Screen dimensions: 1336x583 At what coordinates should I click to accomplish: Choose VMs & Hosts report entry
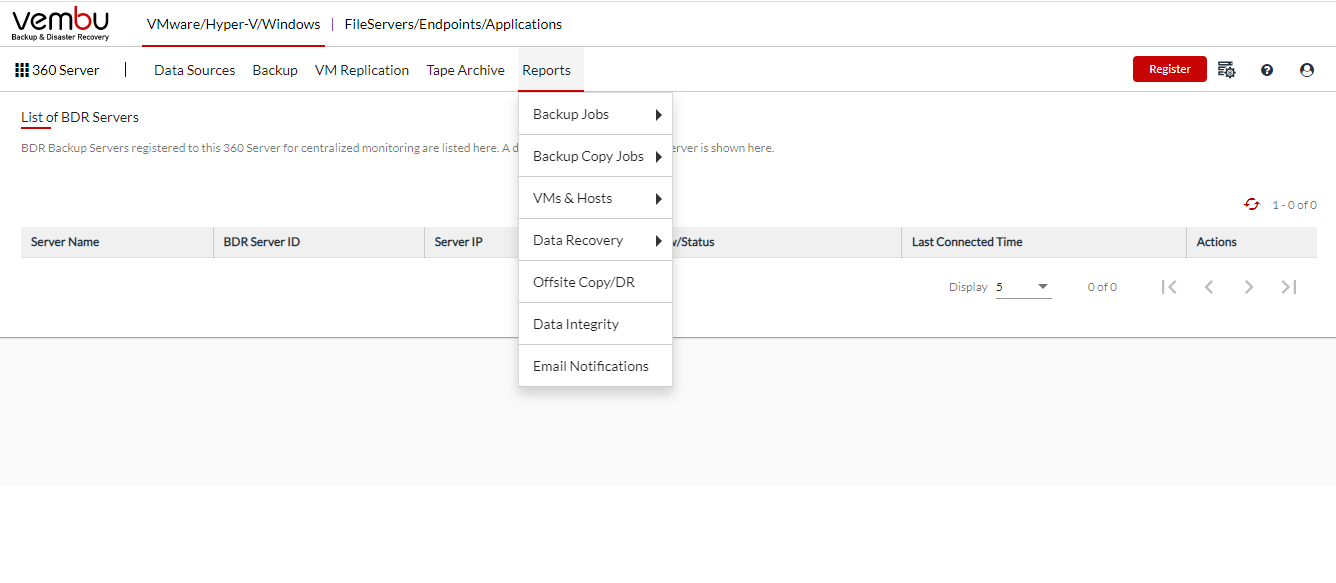[596, 198]
